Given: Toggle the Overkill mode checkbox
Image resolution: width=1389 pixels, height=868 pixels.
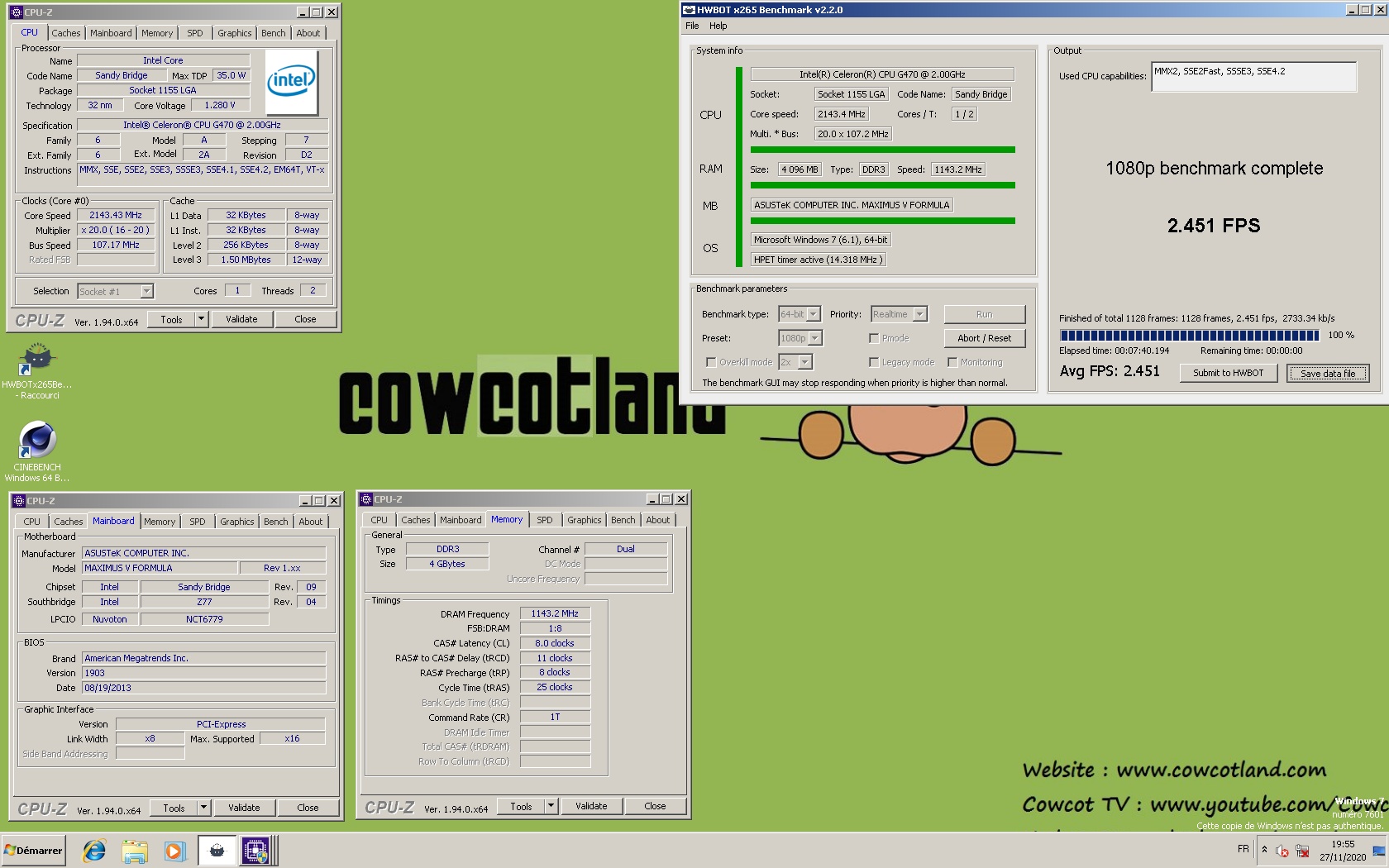Looking at the screenshot, I should (x=710, y=362).
